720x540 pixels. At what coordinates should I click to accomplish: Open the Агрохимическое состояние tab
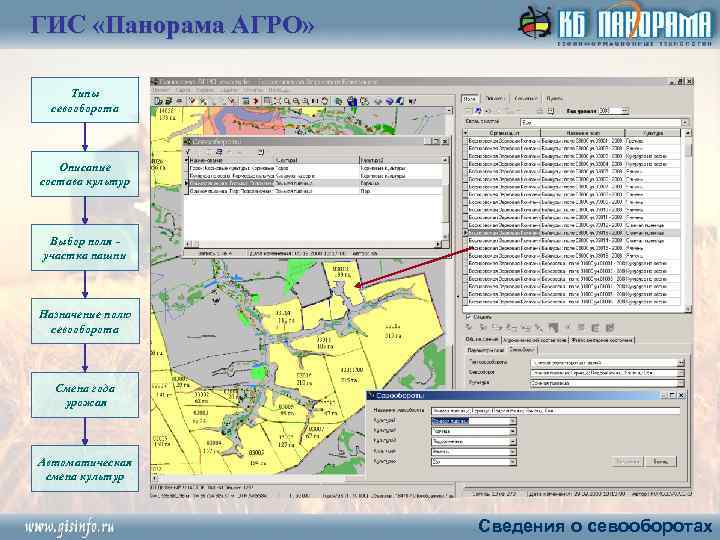pyautogui.click(x=535, y=340)
